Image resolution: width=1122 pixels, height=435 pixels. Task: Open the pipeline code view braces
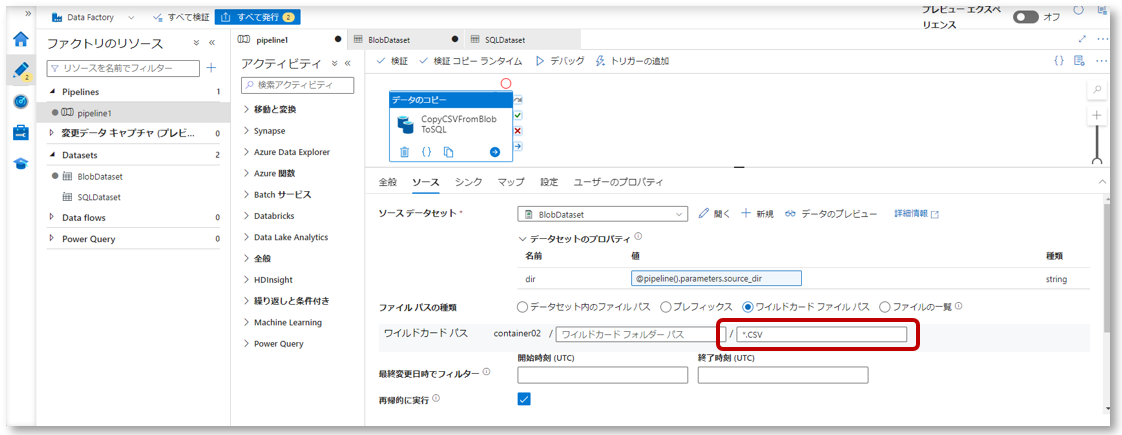coord(1059,61)
